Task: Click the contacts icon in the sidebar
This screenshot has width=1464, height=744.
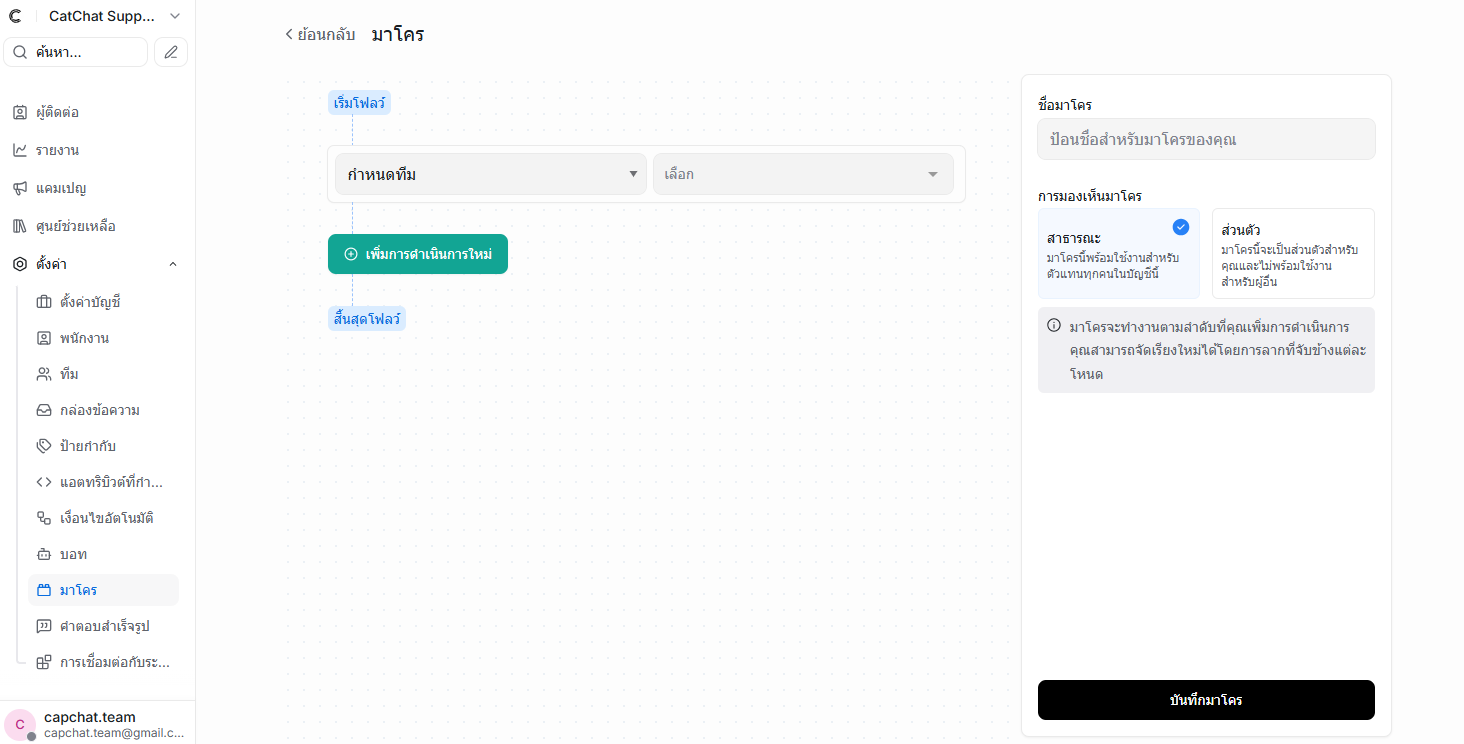Action: (20, 112)
